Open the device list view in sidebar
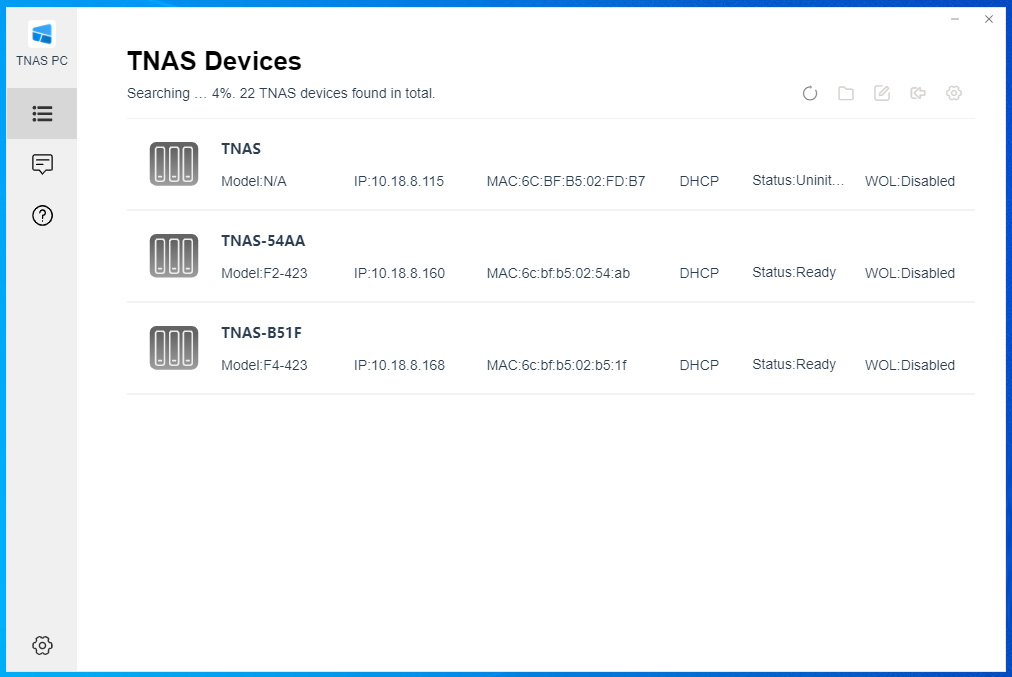Screen dimensions: 1012x677 pyautogui.click(x=42, y=113)
